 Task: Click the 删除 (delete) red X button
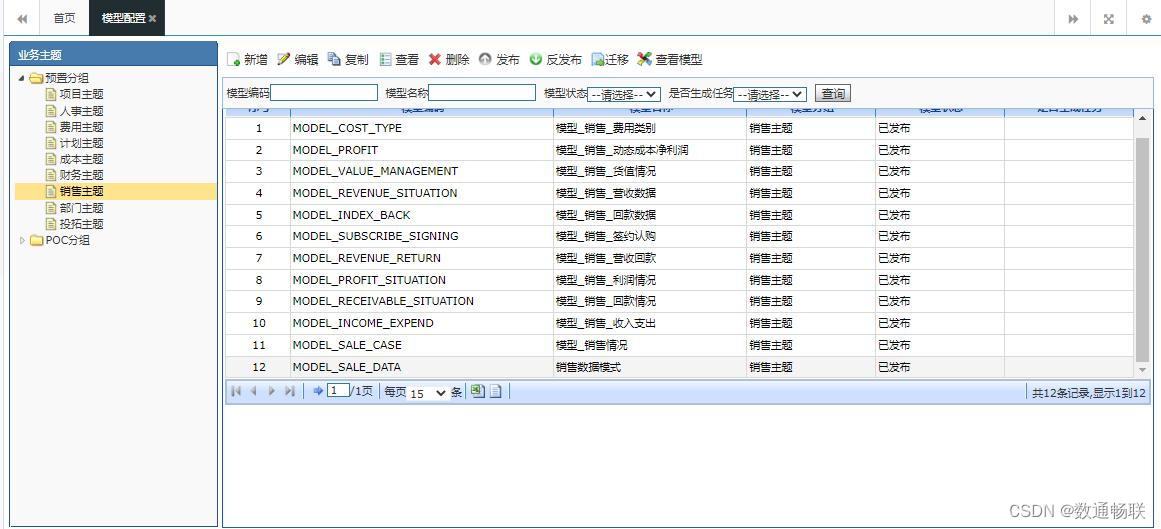449,60
